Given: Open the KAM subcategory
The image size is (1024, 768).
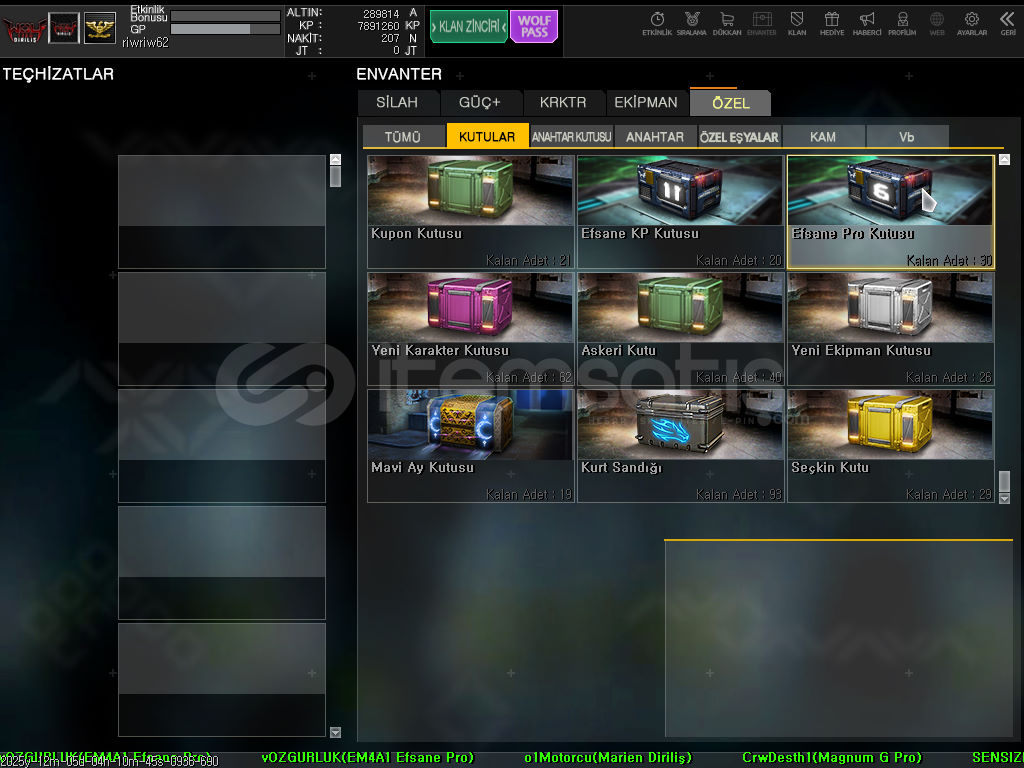Looking at the screenshot, I should [x=823, y=136].
